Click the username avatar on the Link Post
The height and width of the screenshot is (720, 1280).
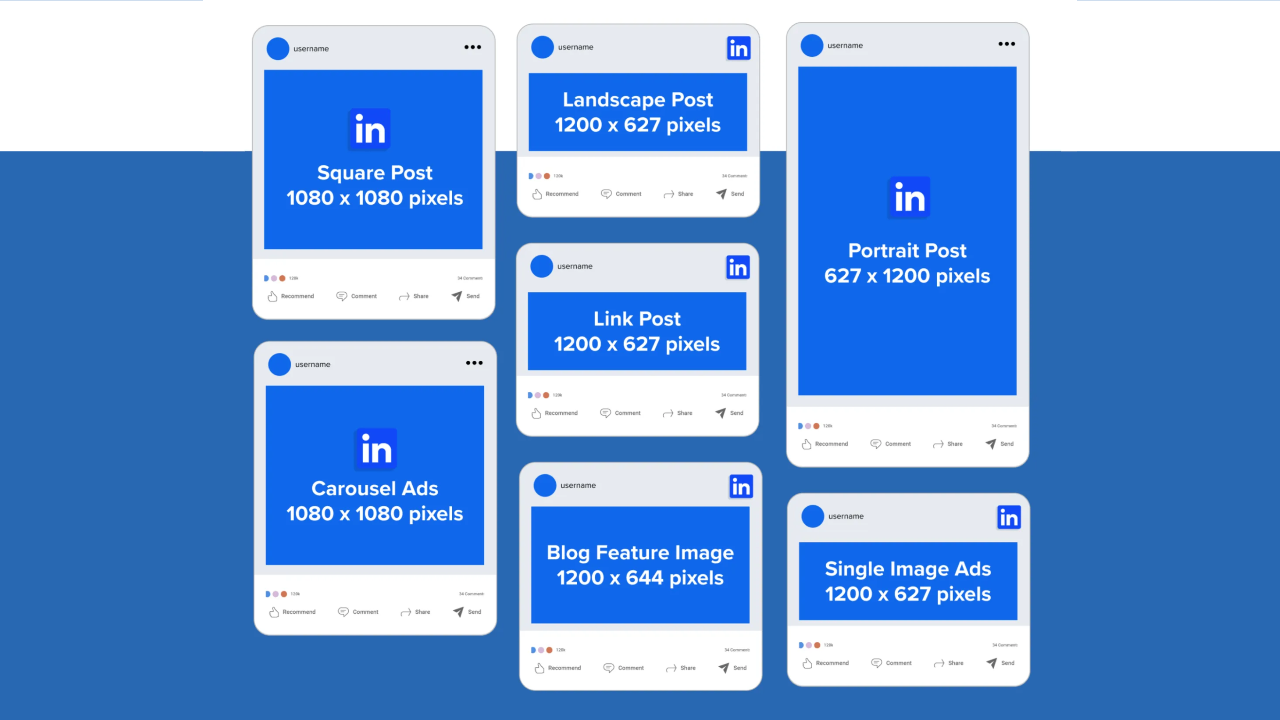(x=541, y=265)
